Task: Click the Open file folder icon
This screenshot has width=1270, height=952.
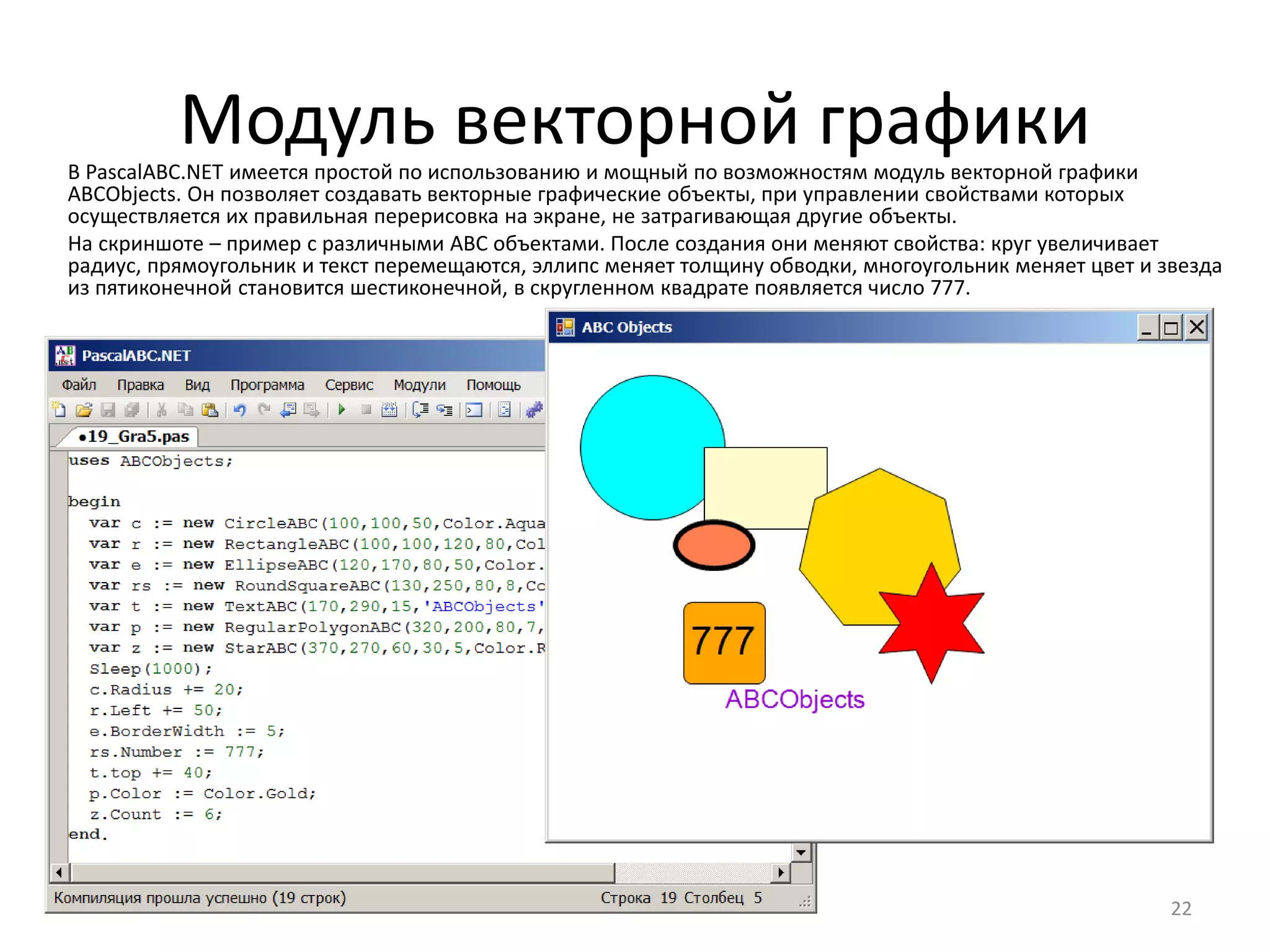Action: pos(84,410)
